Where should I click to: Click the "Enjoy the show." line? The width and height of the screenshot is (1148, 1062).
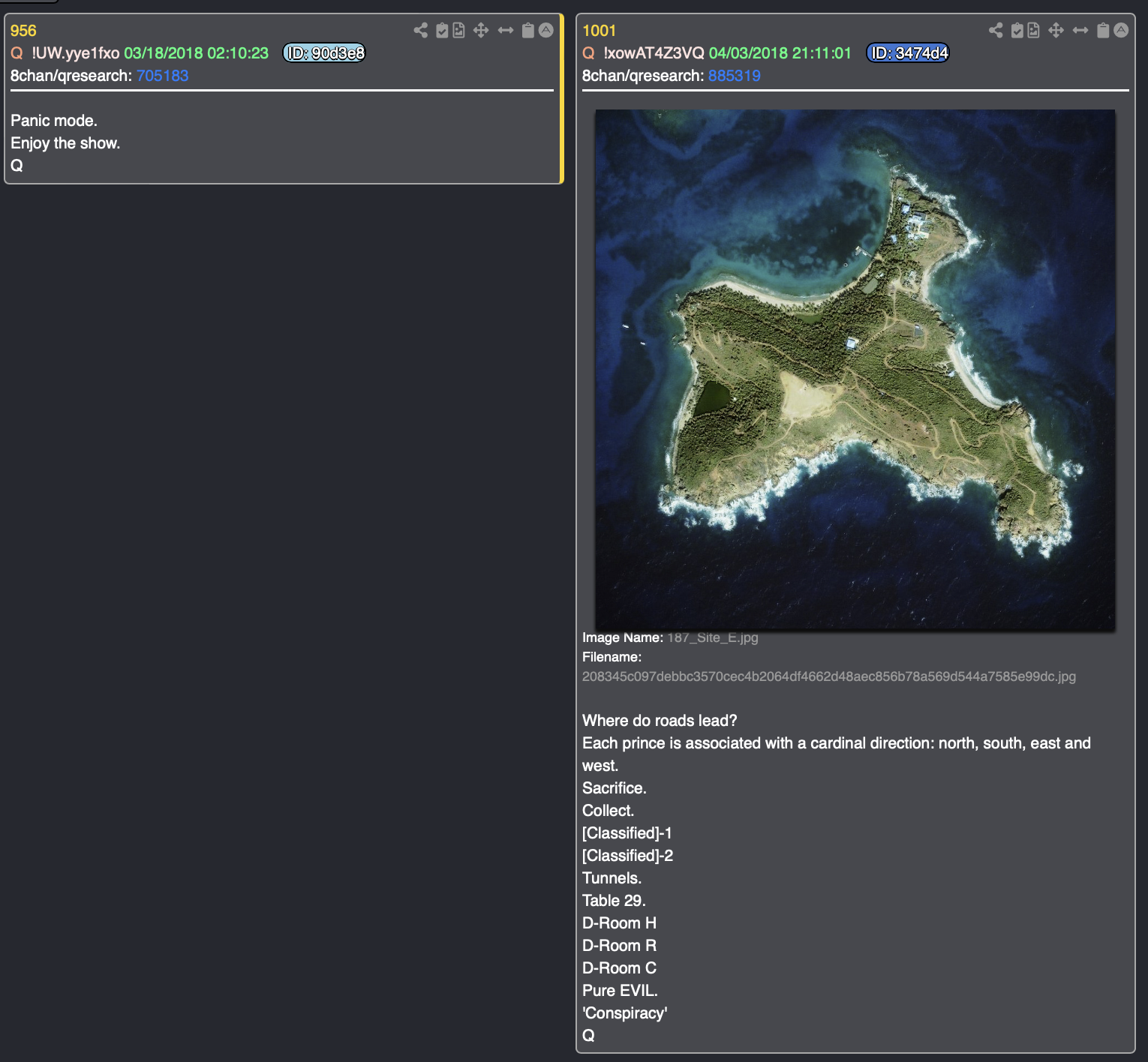tap(65, 143)
